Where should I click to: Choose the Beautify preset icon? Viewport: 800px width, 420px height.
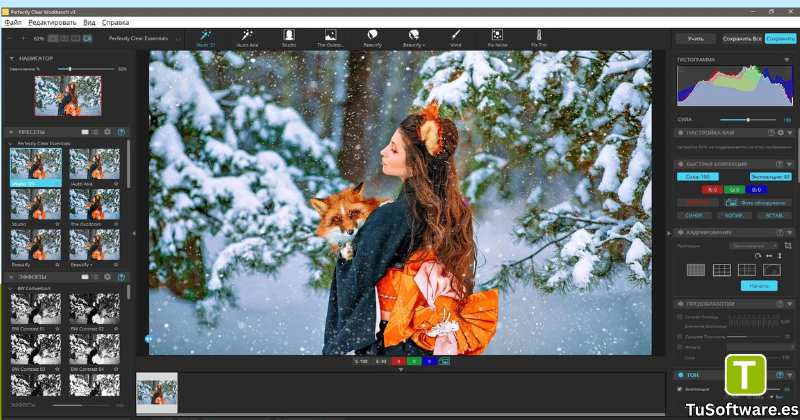[x=372, y=38]
